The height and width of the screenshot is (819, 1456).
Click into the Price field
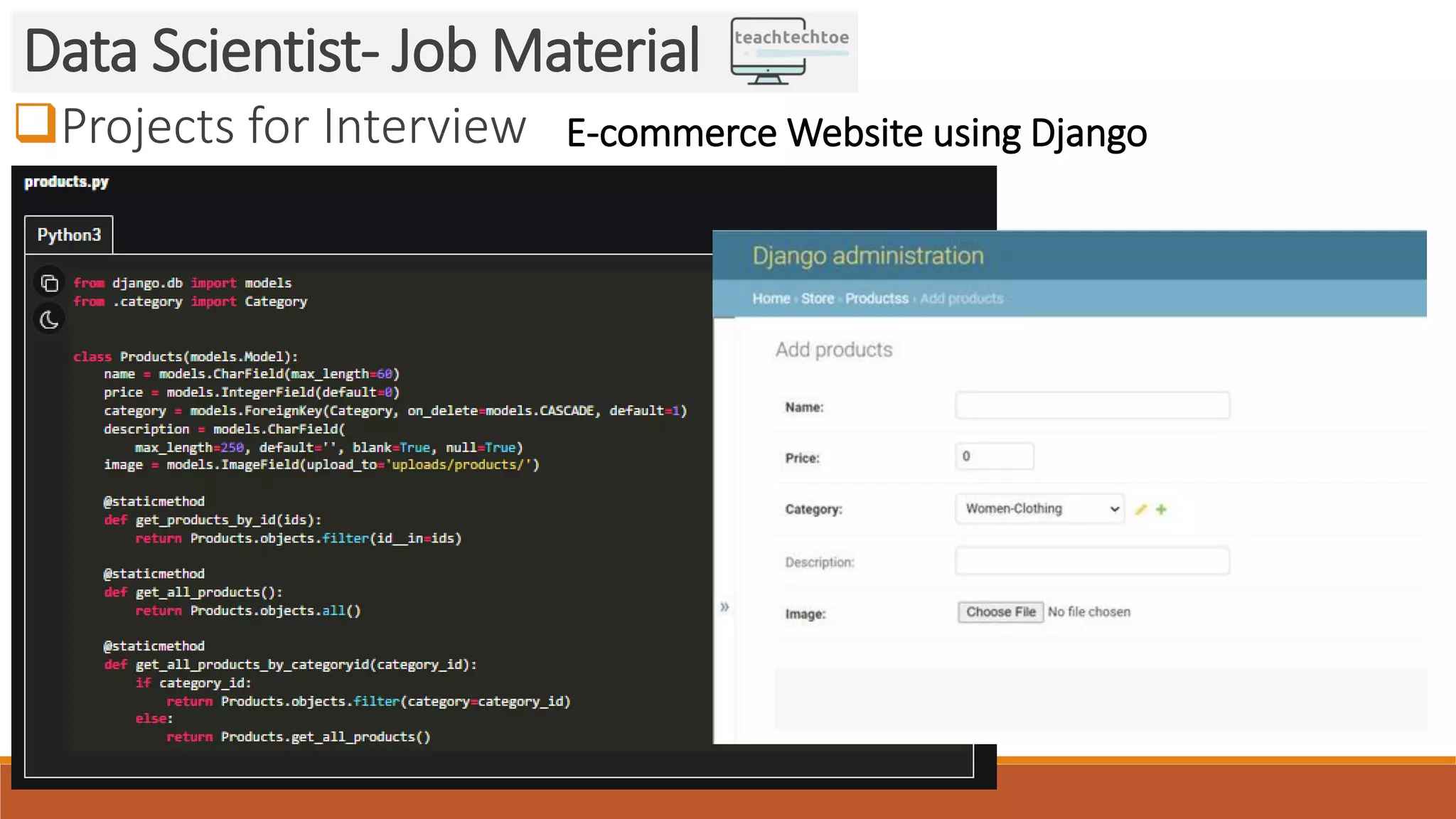tap(995, 456)
